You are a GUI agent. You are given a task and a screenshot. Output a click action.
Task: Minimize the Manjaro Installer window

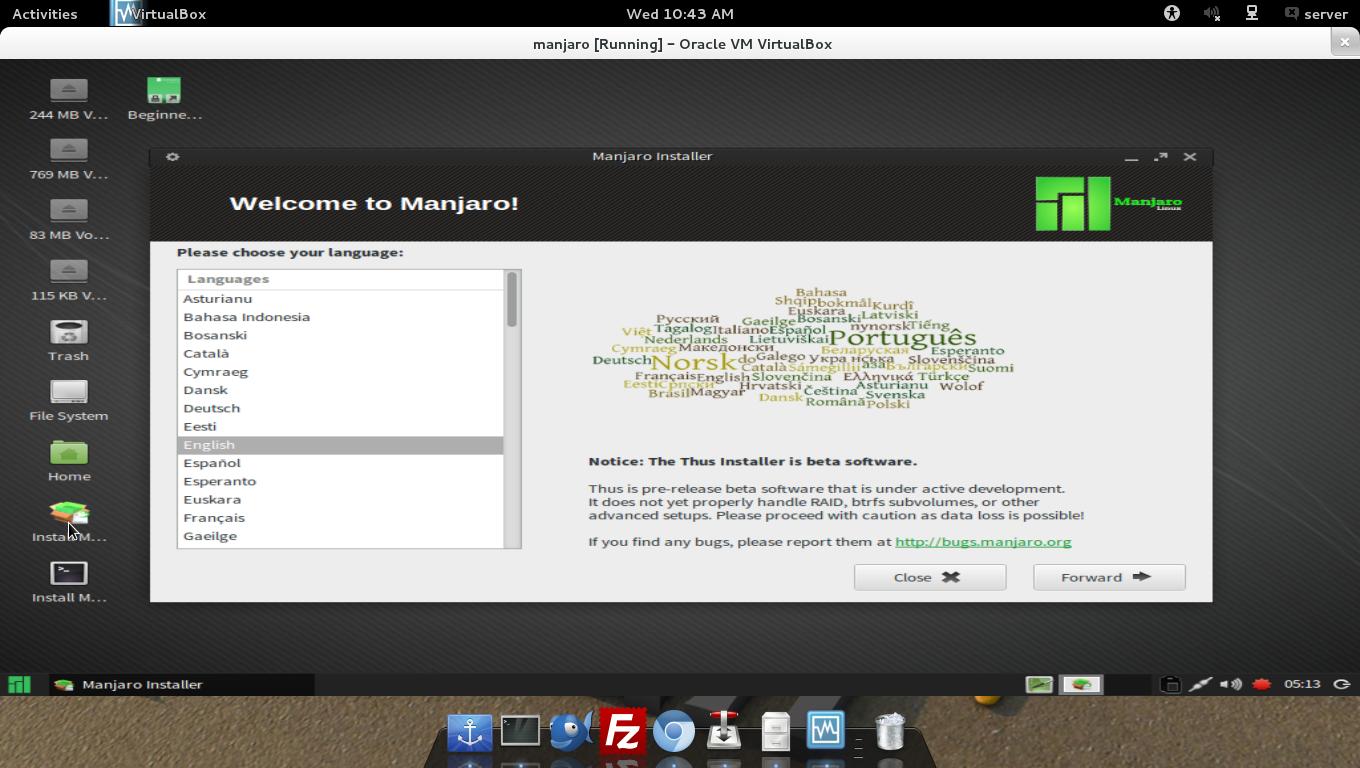[1131, 157]
